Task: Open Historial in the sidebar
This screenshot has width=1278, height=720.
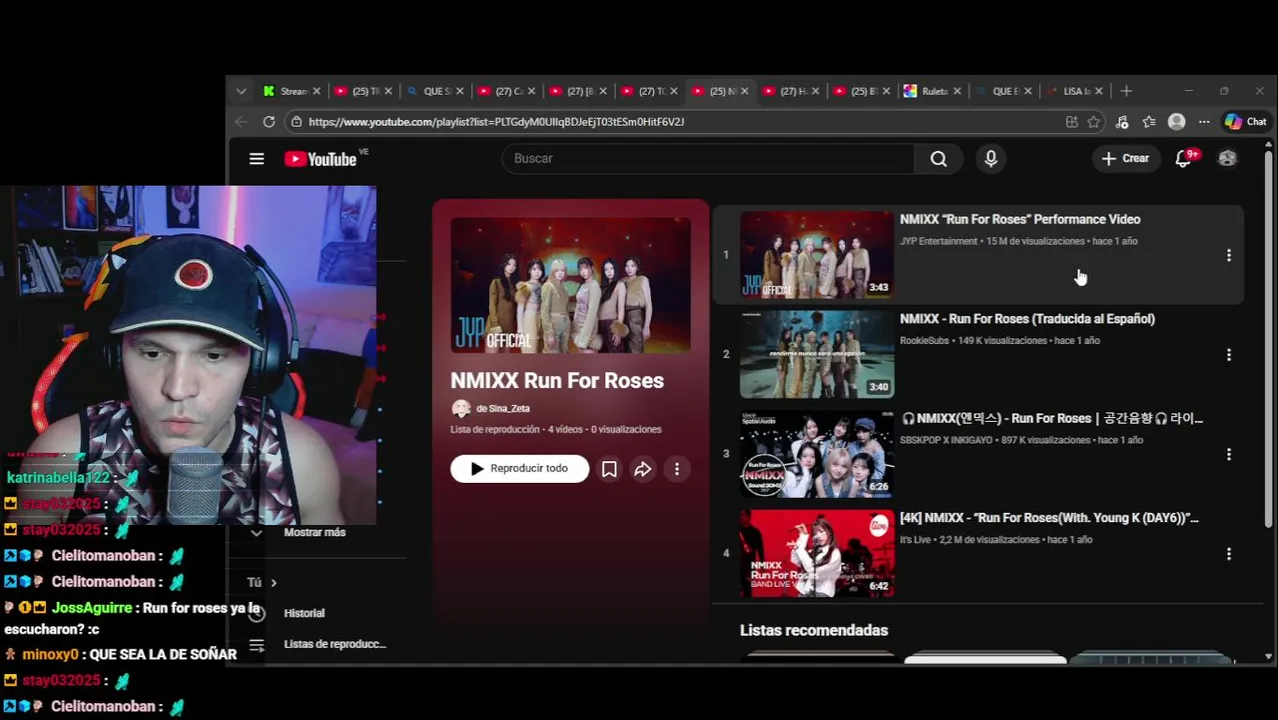Action: tap(304, 613)
